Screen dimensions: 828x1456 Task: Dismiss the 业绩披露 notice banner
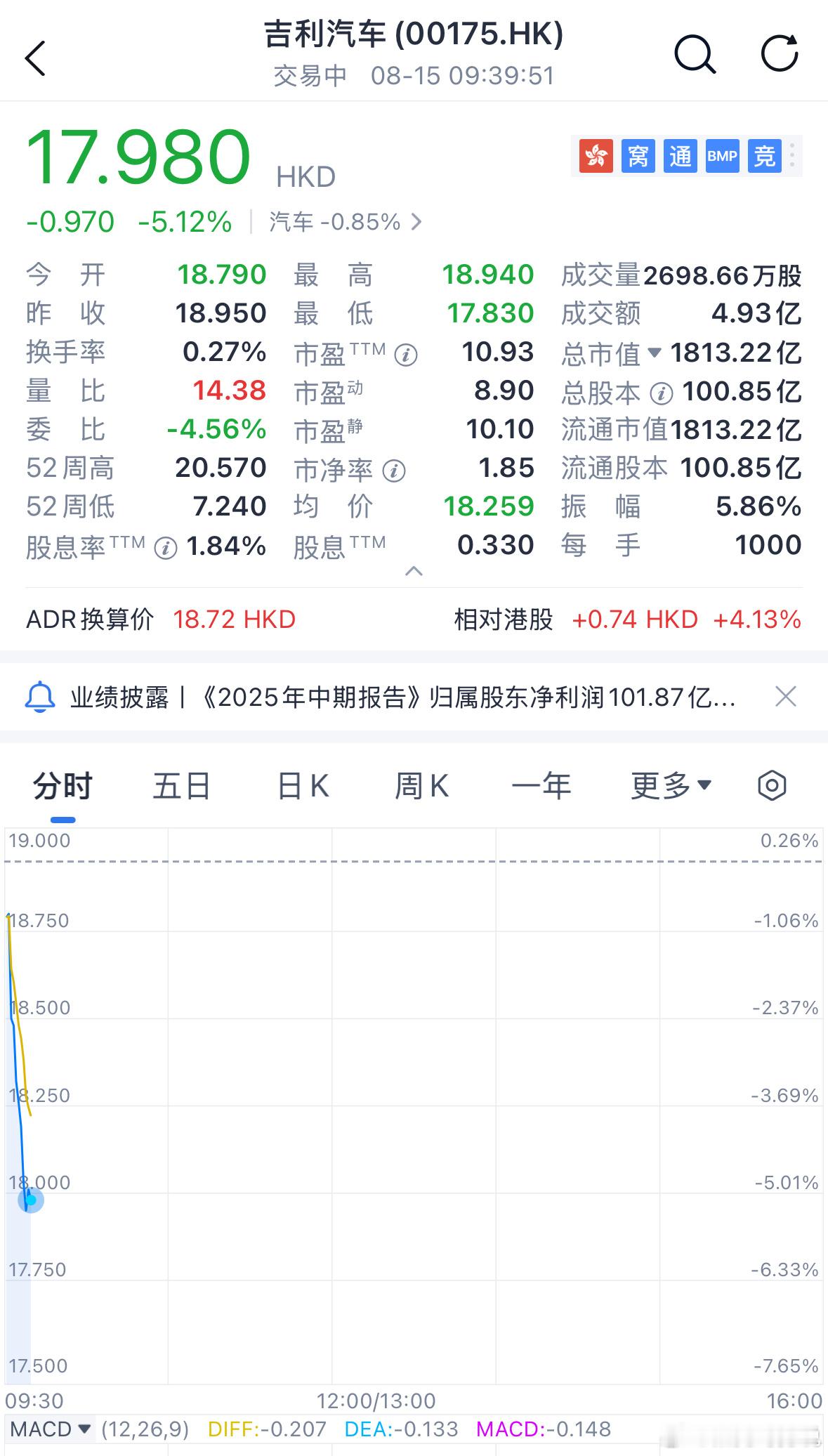(785, 697)
